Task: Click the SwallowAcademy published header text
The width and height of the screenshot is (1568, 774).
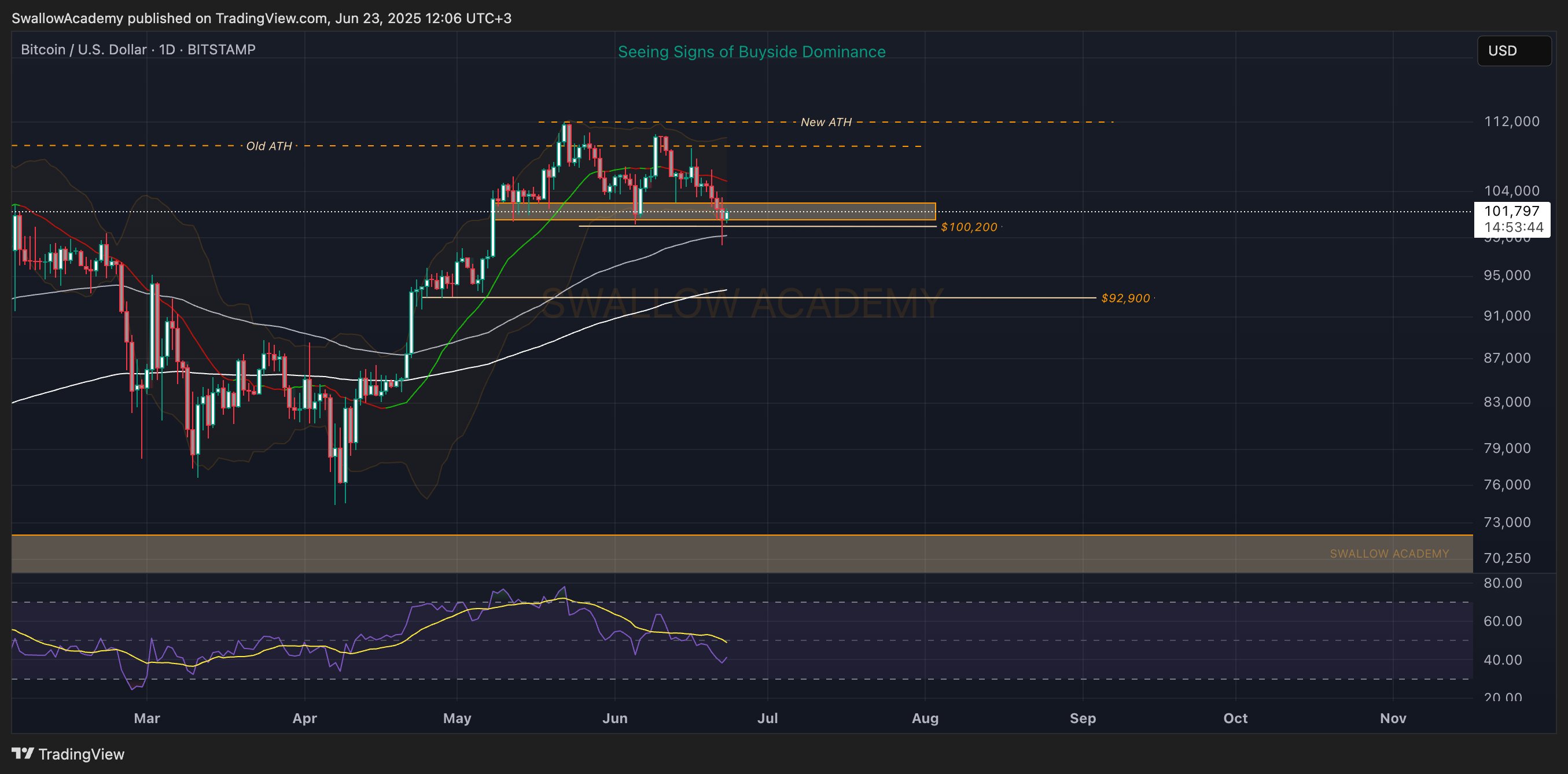Action: click(261, 19)
